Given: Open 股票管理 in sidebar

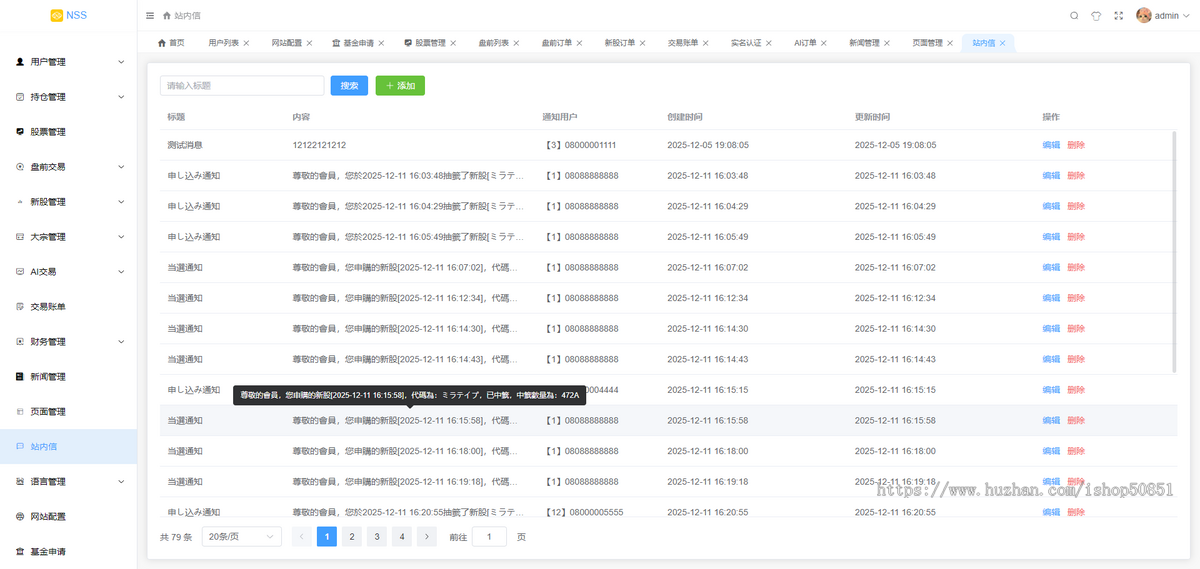Looking at the screenshot, I should (68, 132).
